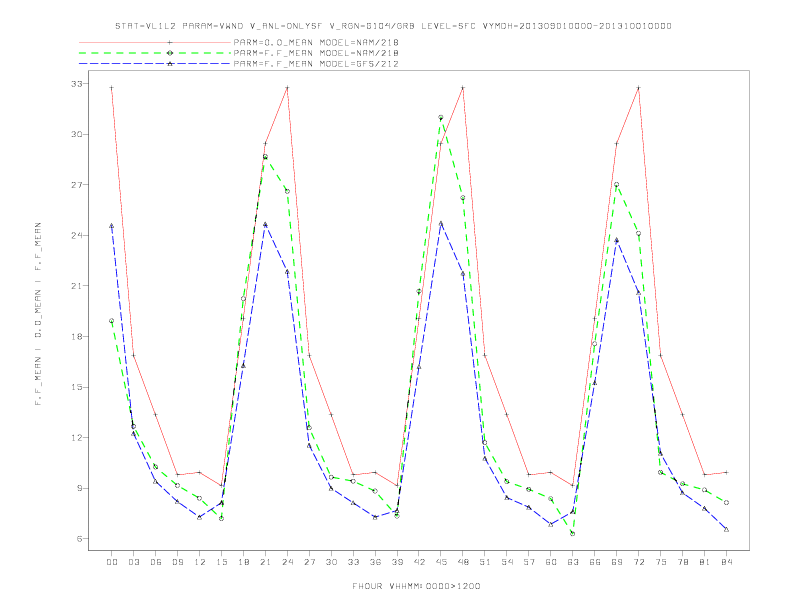The image size is (792, 612).
Task: Click y-axis tick label 24
Action: (77, 235)
